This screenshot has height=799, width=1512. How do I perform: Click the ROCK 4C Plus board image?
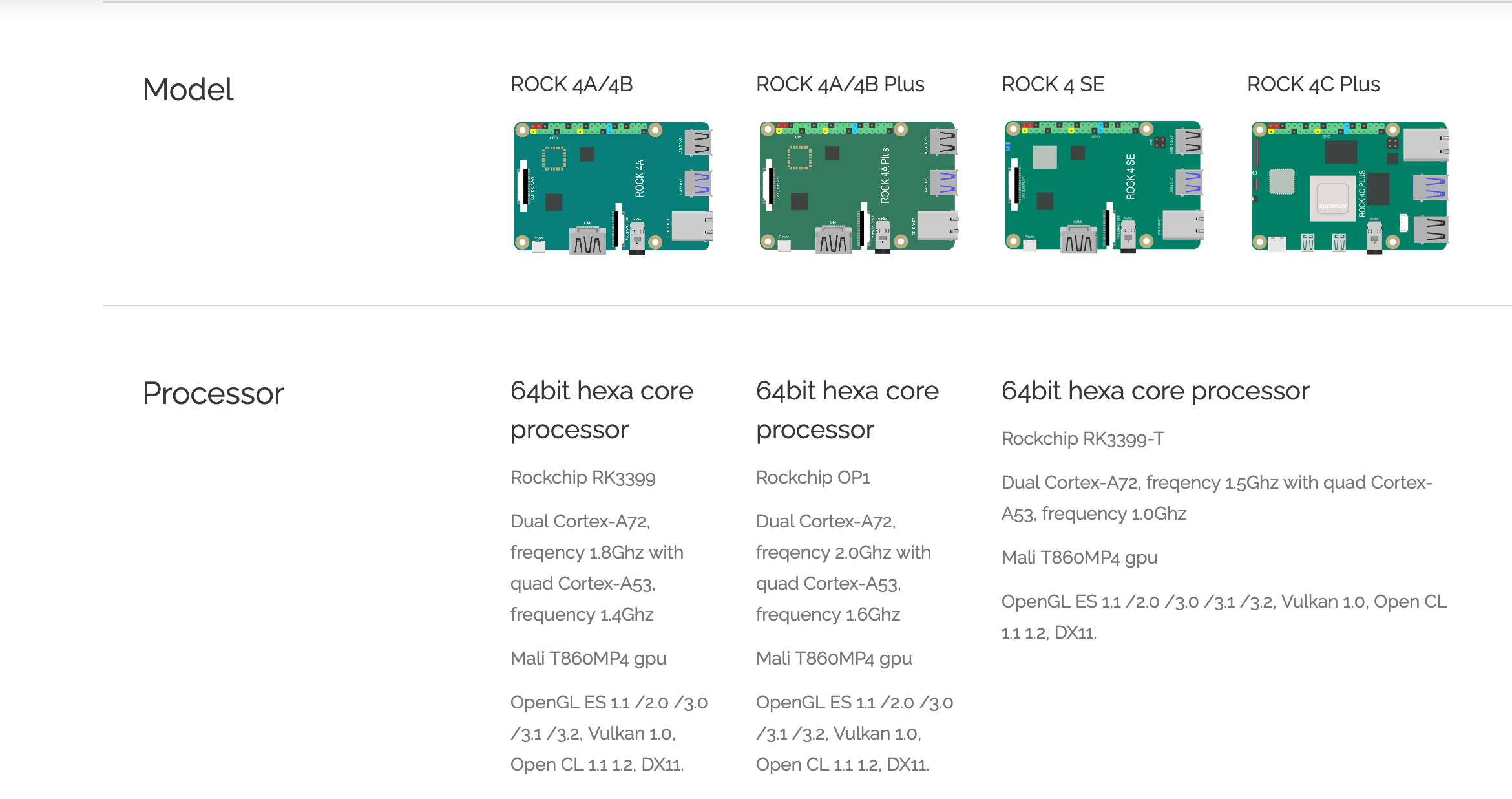pyautogui.click(x=1349, y=186)
